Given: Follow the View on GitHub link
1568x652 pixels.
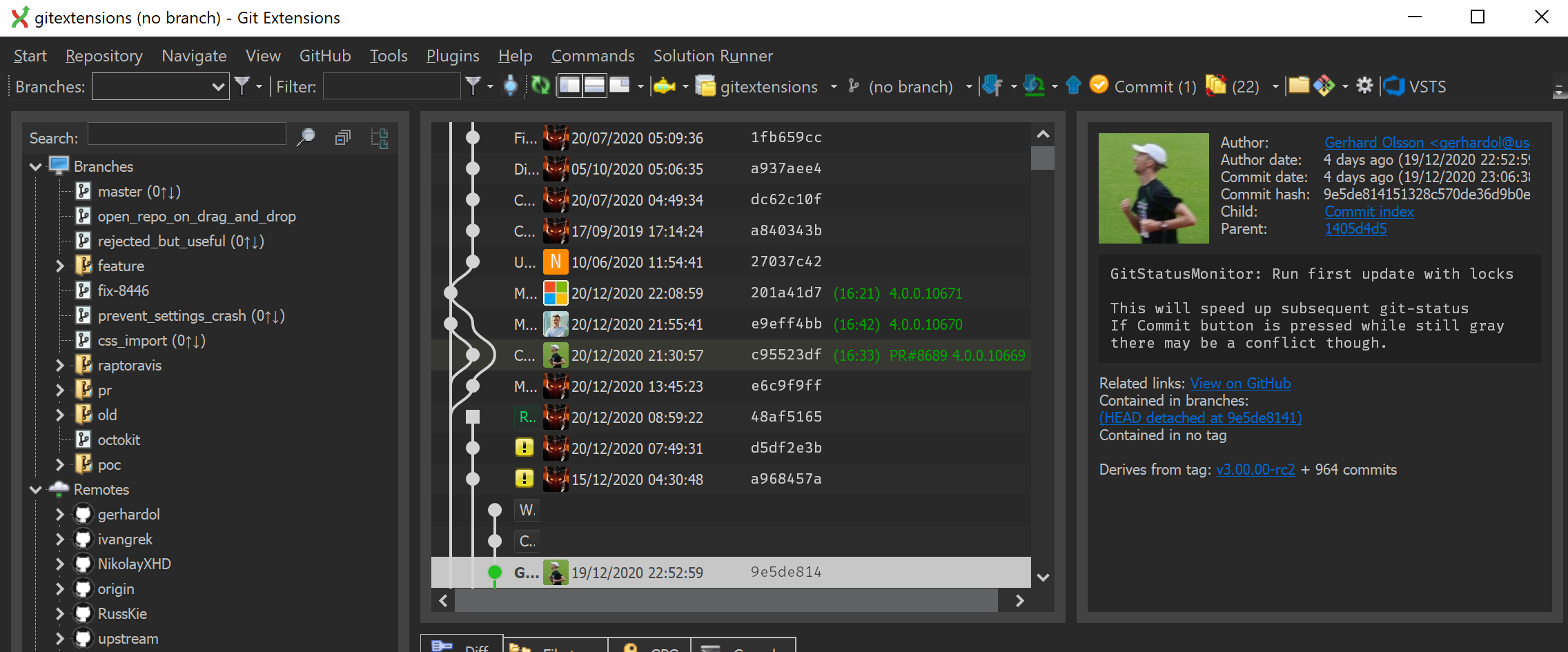Looking at the screenshot, I should [x=1240, y=383].
